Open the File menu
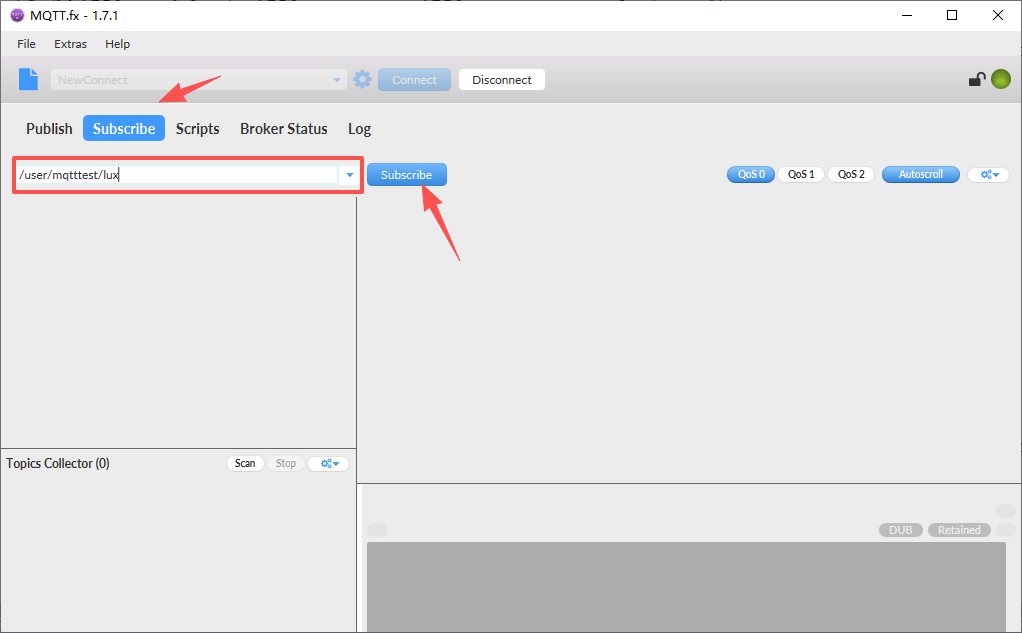This screenshot has height=633, width=1022. click(x=26, y=44)
